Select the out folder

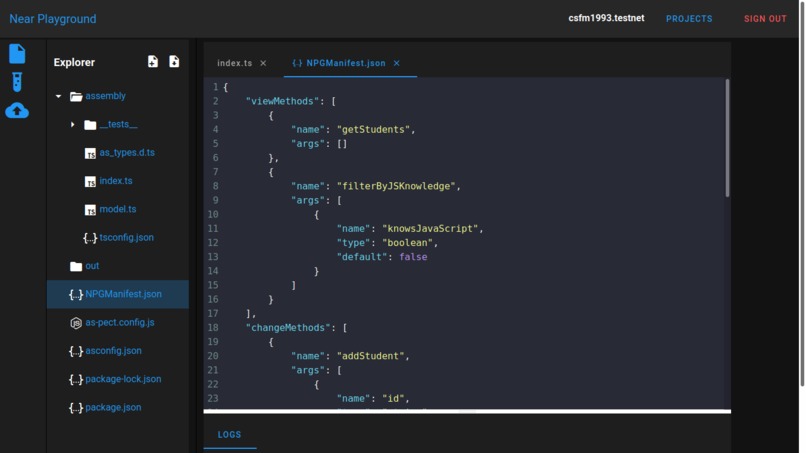click(x=92, y=266)
